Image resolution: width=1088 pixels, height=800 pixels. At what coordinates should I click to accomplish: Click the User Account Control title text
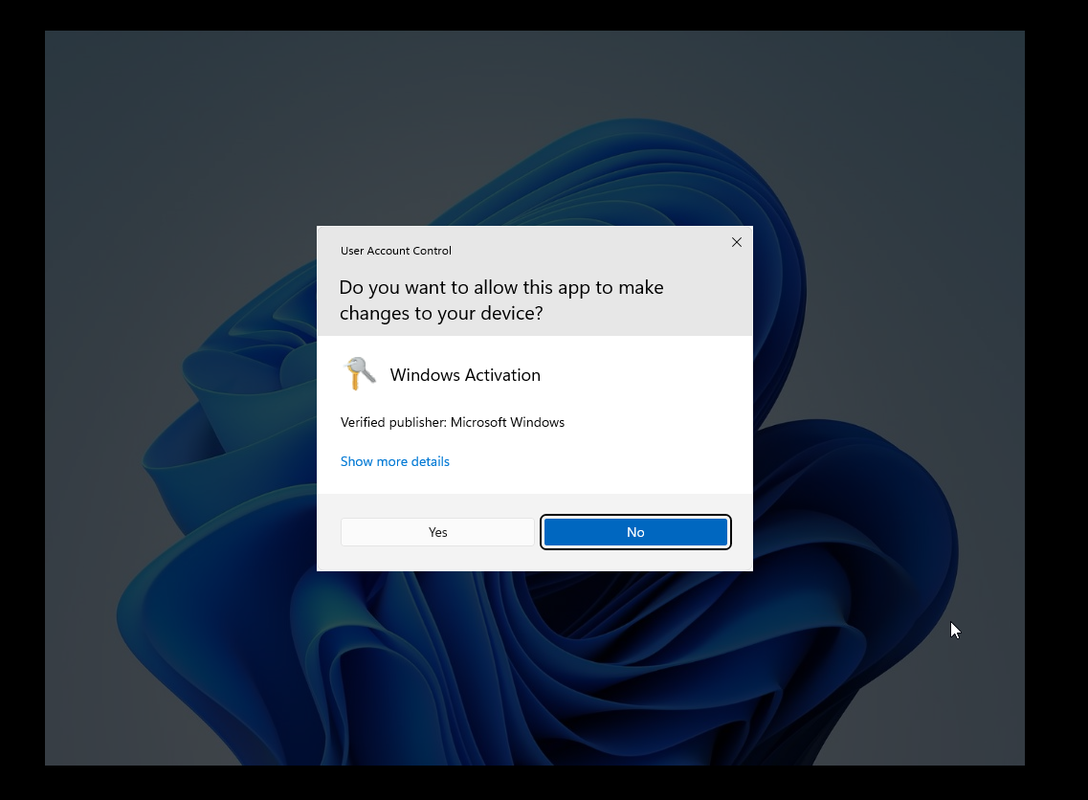pyautogui.click(x=396, y=250)
